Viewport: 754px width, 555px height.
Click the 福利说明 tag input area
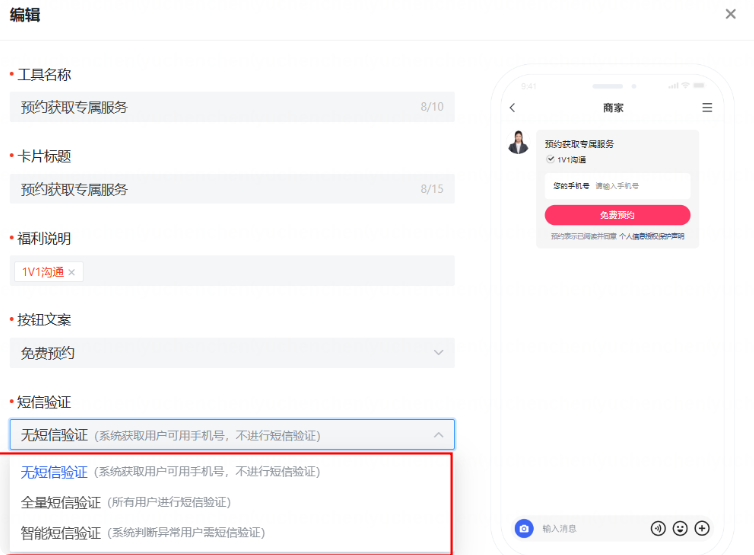tap(232, 271)
